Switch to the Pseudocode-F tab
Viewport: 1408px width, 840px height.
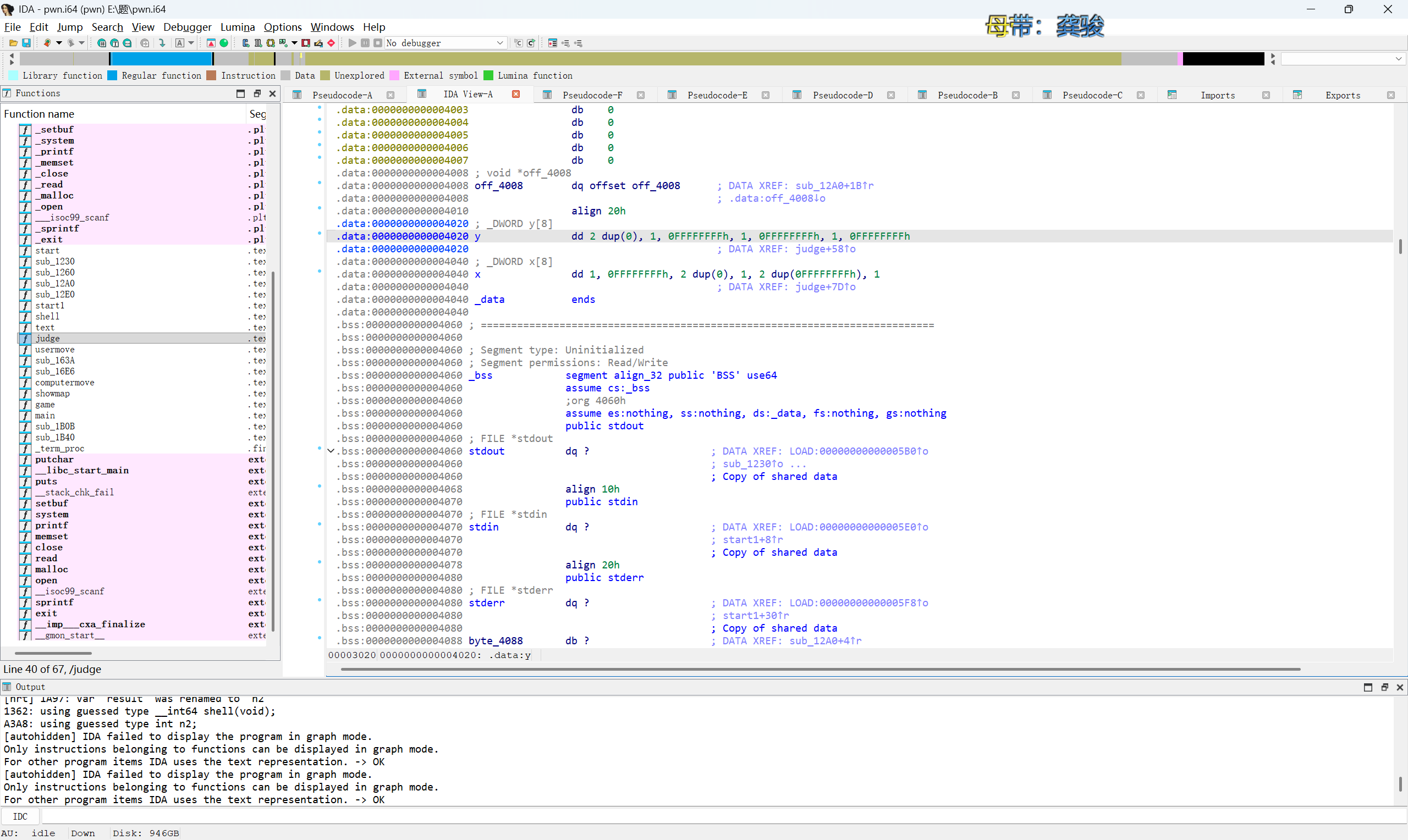tap(592, 95)
